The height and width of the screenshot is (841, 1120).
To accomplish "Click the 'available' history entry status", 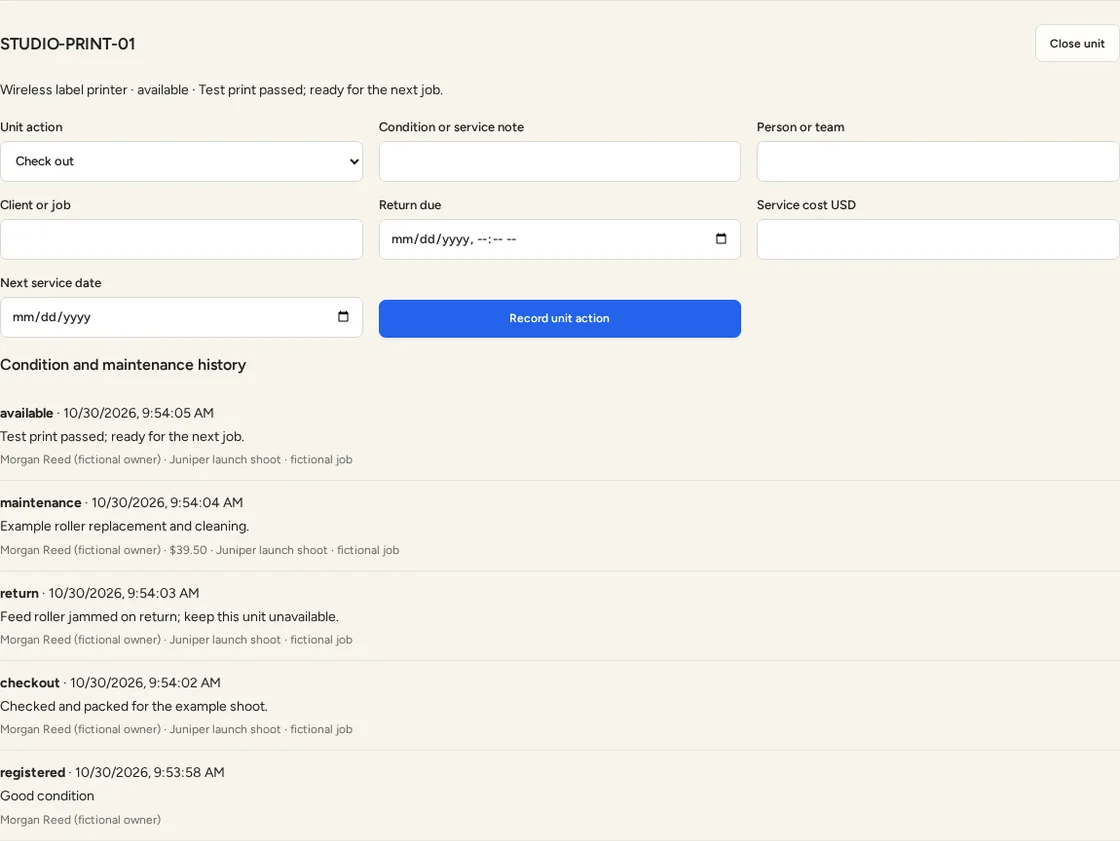I will [26, 413].
